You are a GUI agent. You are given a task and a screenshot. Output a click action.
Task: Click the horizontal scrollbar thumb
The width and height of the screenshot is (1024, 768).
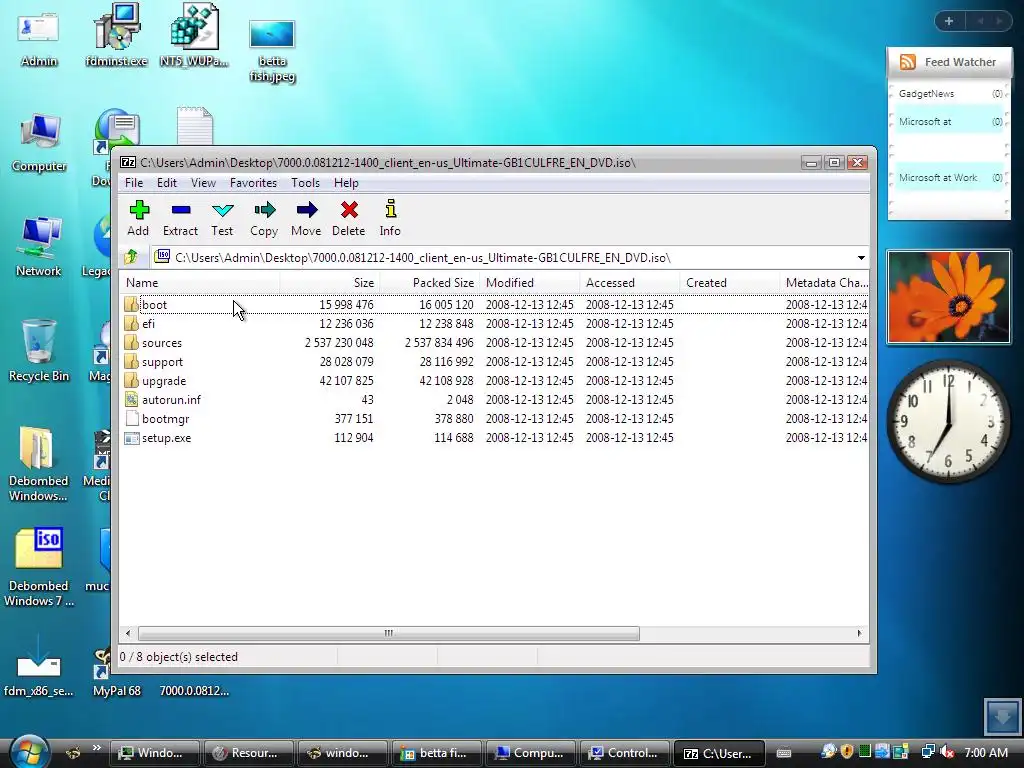coord(389,633)
